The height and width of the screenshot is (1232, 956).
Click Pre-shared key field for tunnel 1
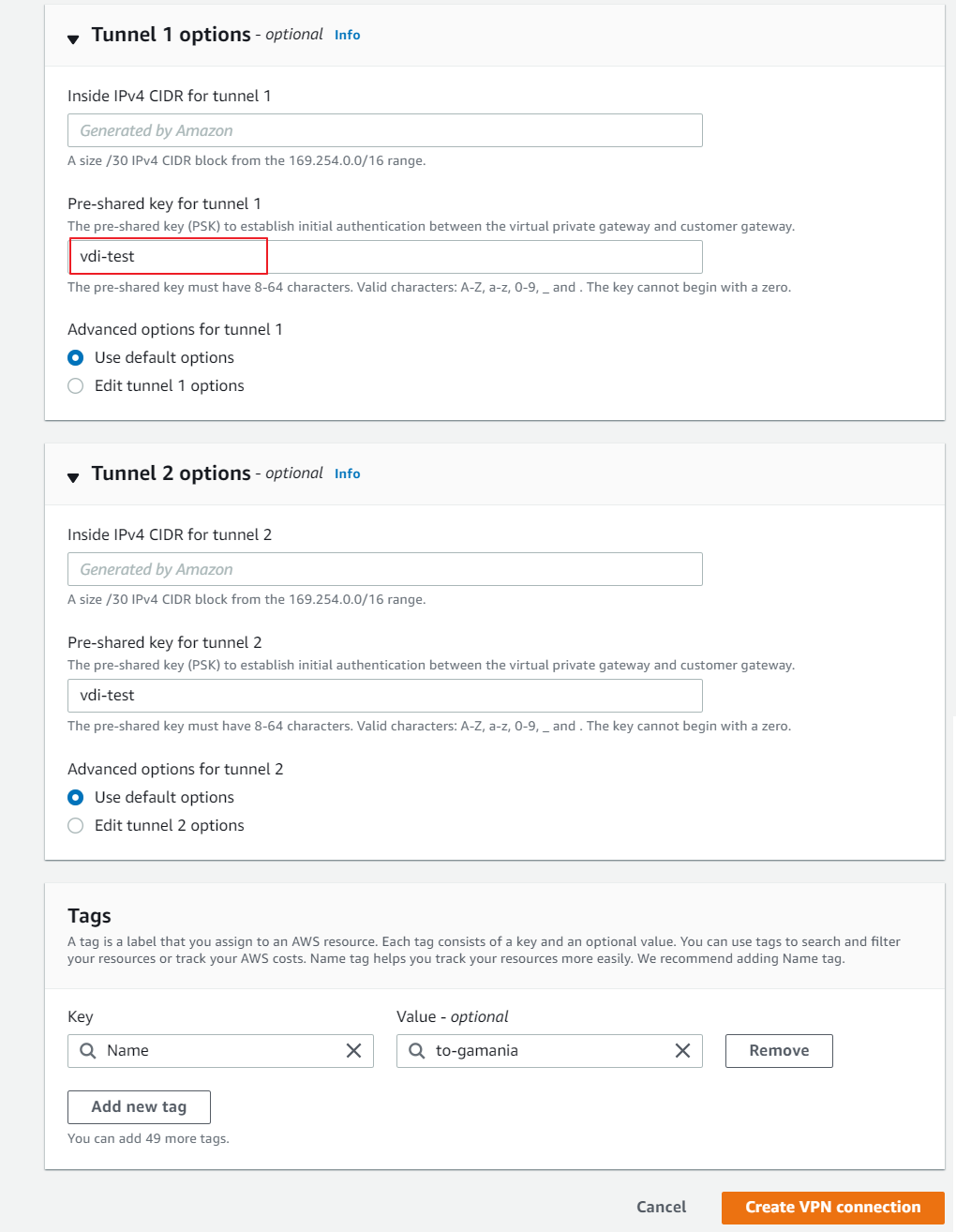[x=384, y=257]
